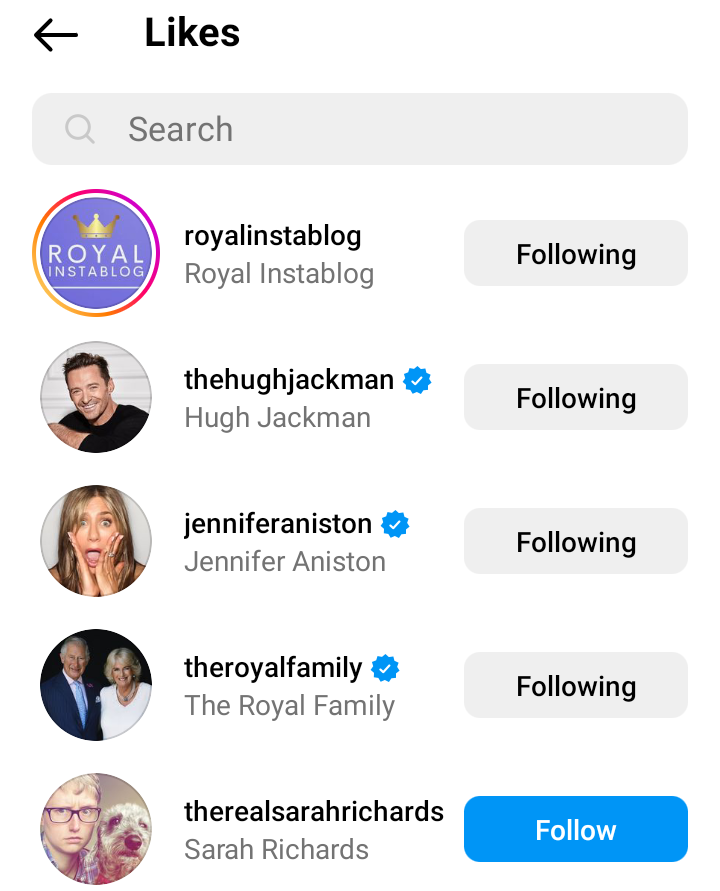Open thehughjackman profile picture
720x891 pixels.
(x=96, y=397)
